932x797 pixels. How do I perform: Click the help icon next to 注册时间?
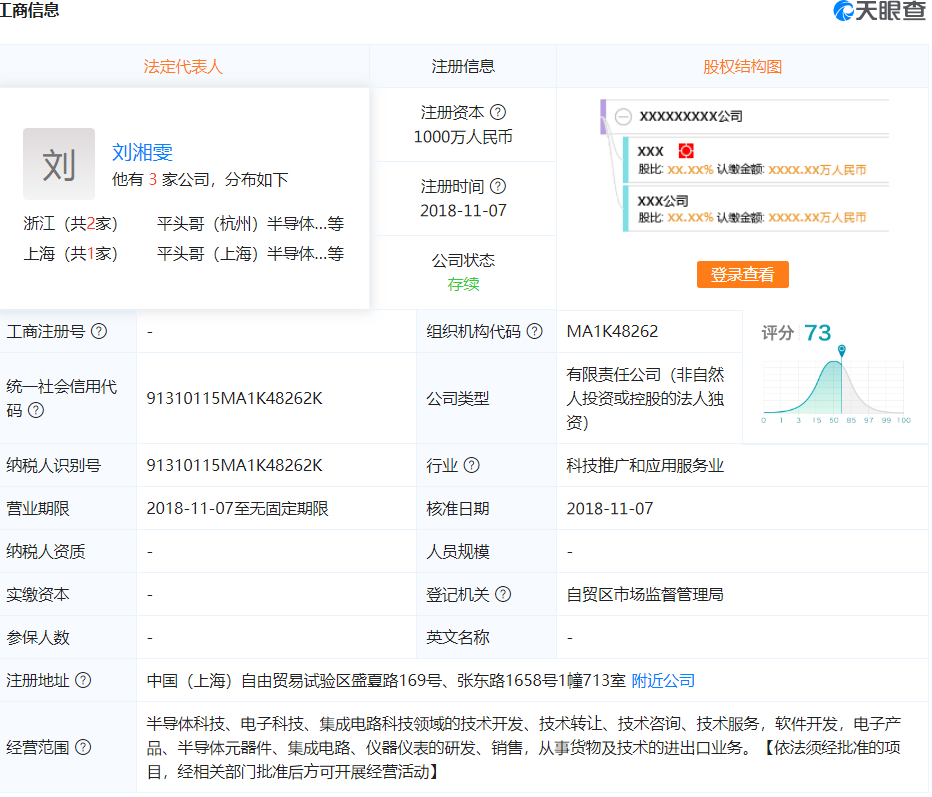point(498,186)
